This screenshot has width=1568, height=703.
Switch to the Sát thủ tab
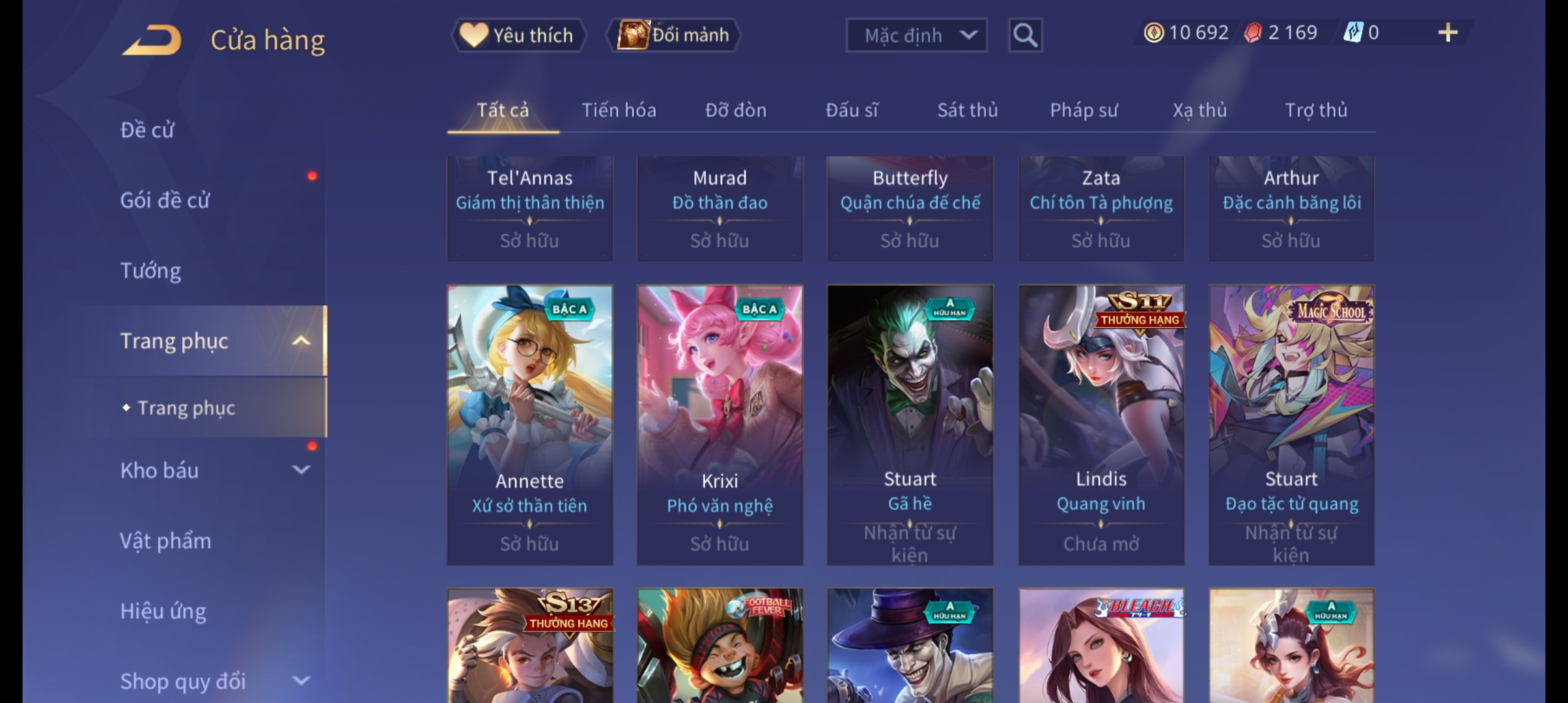pyautogui.click(x=967, y=110)
